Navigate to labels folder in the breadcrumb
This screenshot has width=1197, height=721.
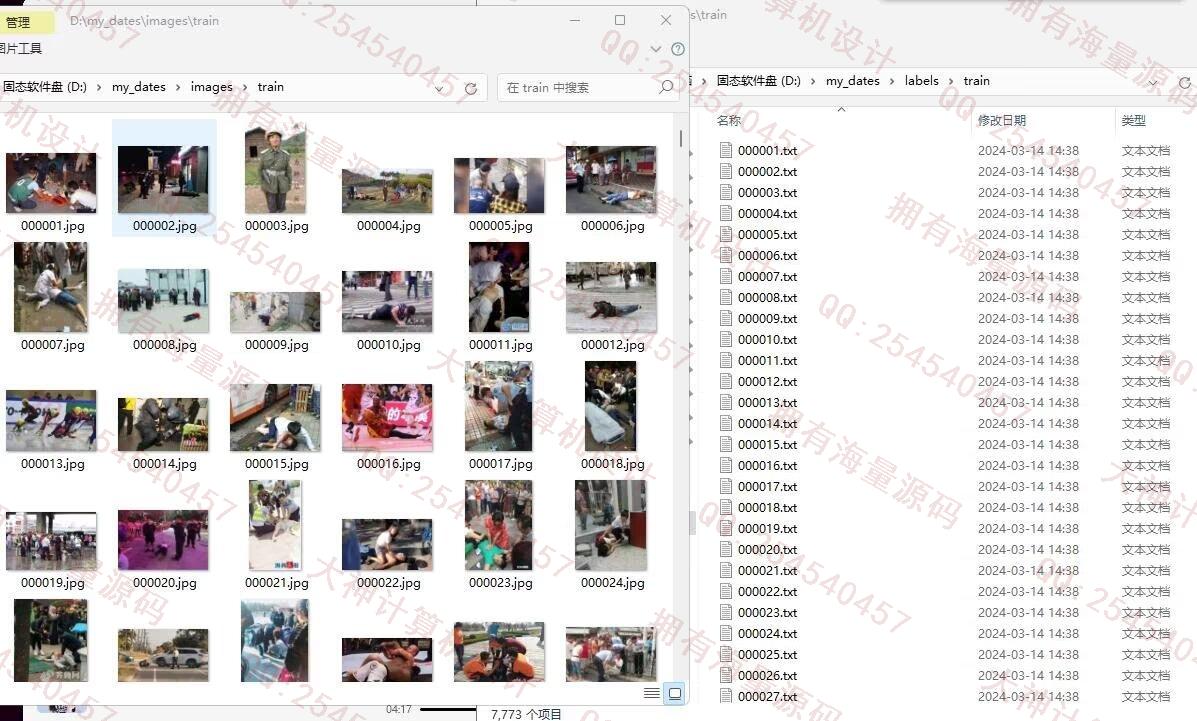(x=921, y=81)
